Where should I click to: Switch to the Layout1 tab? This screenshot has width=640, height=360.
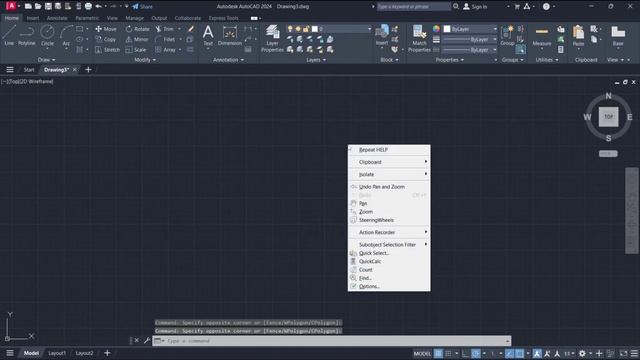57,353
